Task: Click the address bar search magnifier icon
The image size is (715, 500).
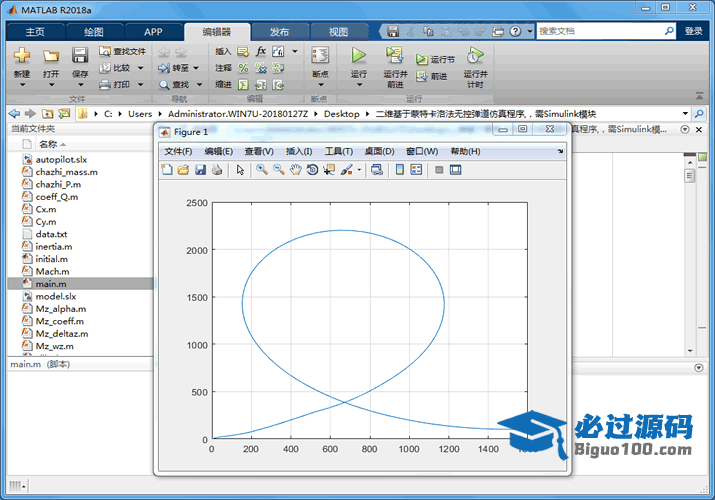Action: (699, 113)
